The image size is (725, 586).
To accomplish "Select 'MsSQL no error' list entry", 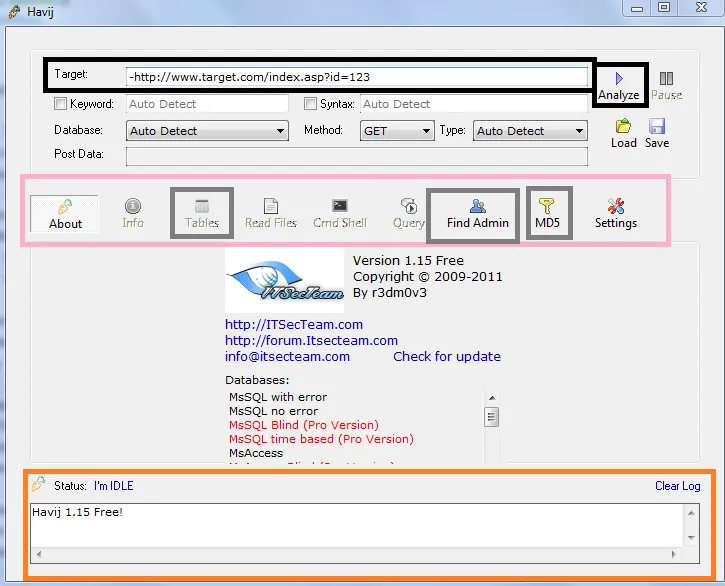I will 273,411.
